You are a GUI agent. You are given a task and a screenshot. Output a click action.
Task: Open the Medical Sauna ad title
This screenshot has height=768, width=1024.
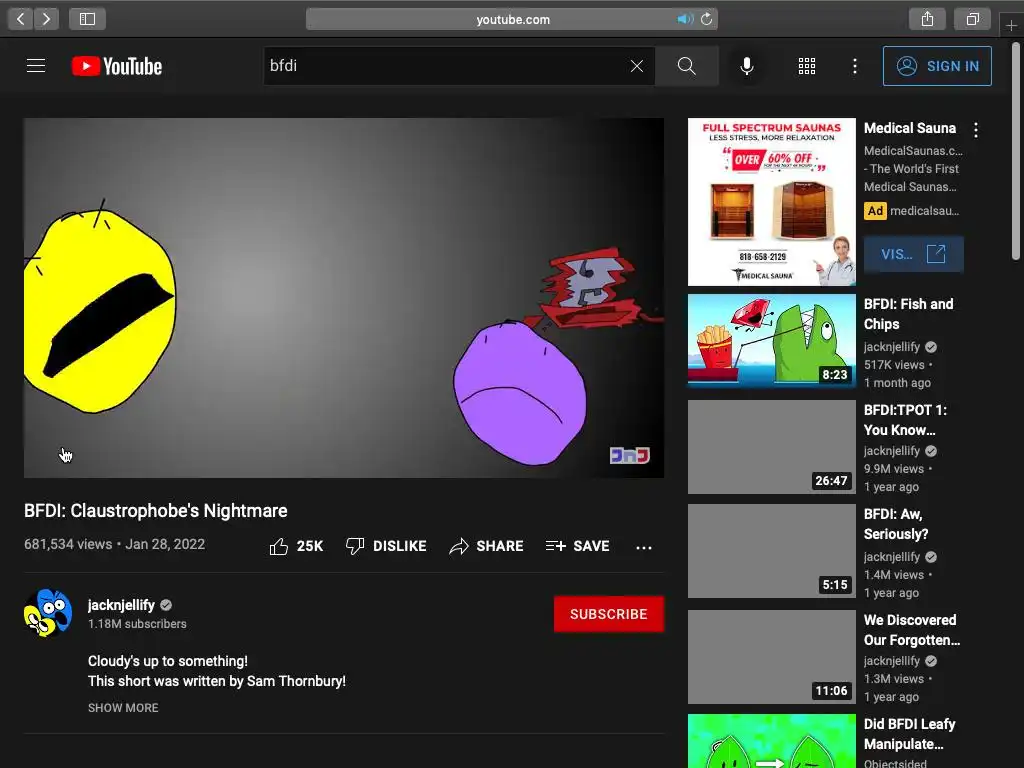coord(910,128)
